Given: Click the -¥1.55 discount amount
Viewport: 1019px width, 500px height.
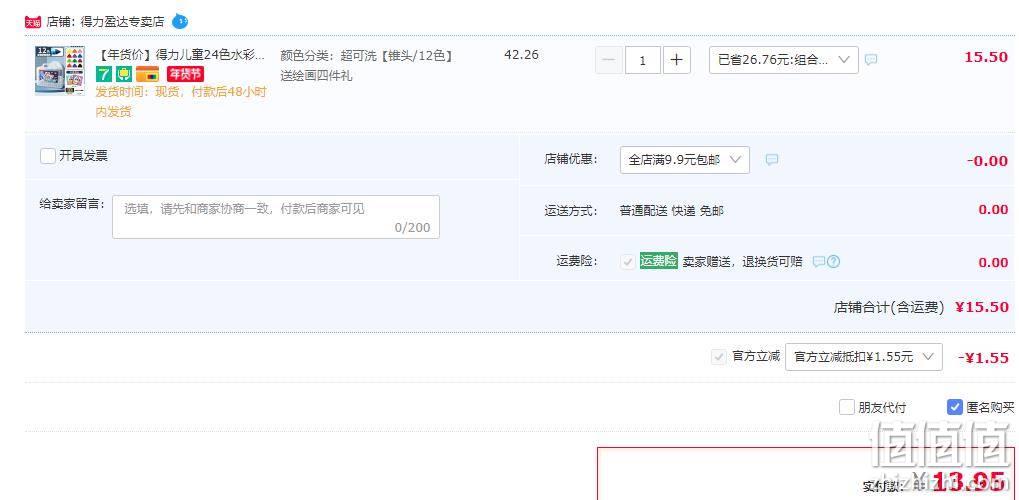Looking at the screenshot, I should [983, 358].
